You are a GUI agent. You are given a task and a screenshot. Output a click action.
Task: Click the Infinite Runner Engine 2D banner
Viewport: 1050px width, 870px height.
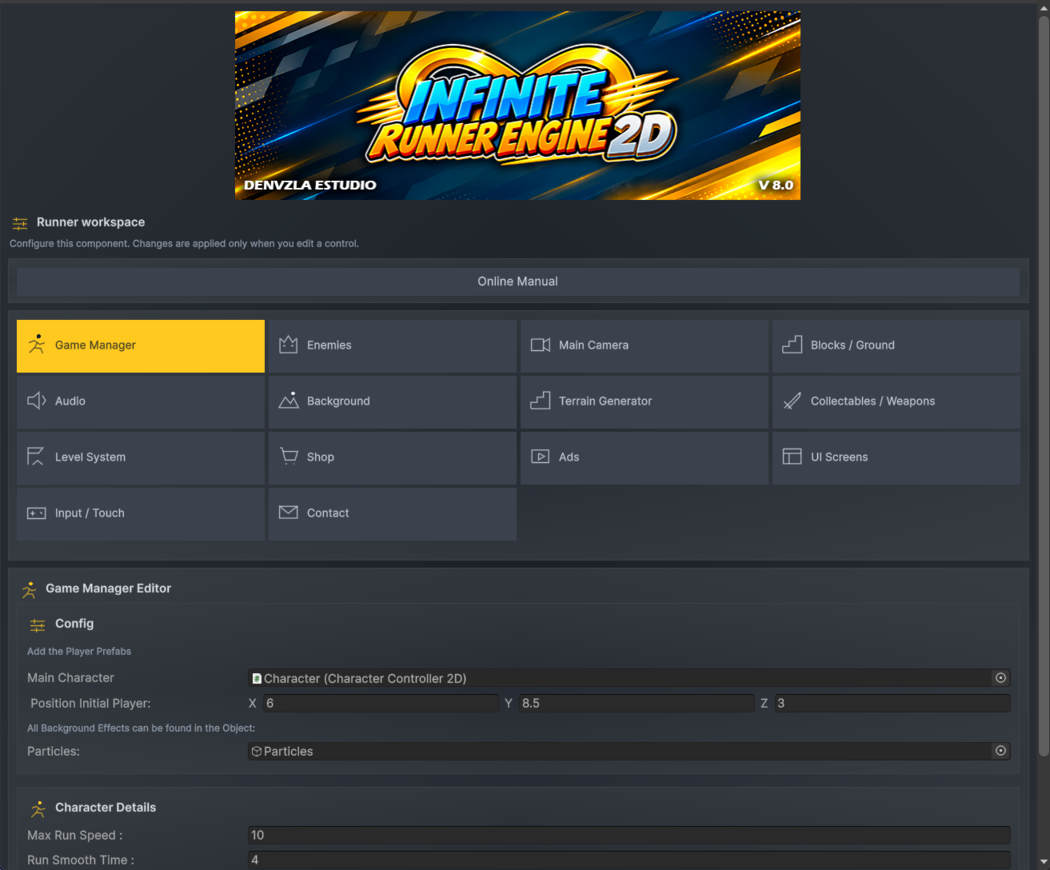518,105
